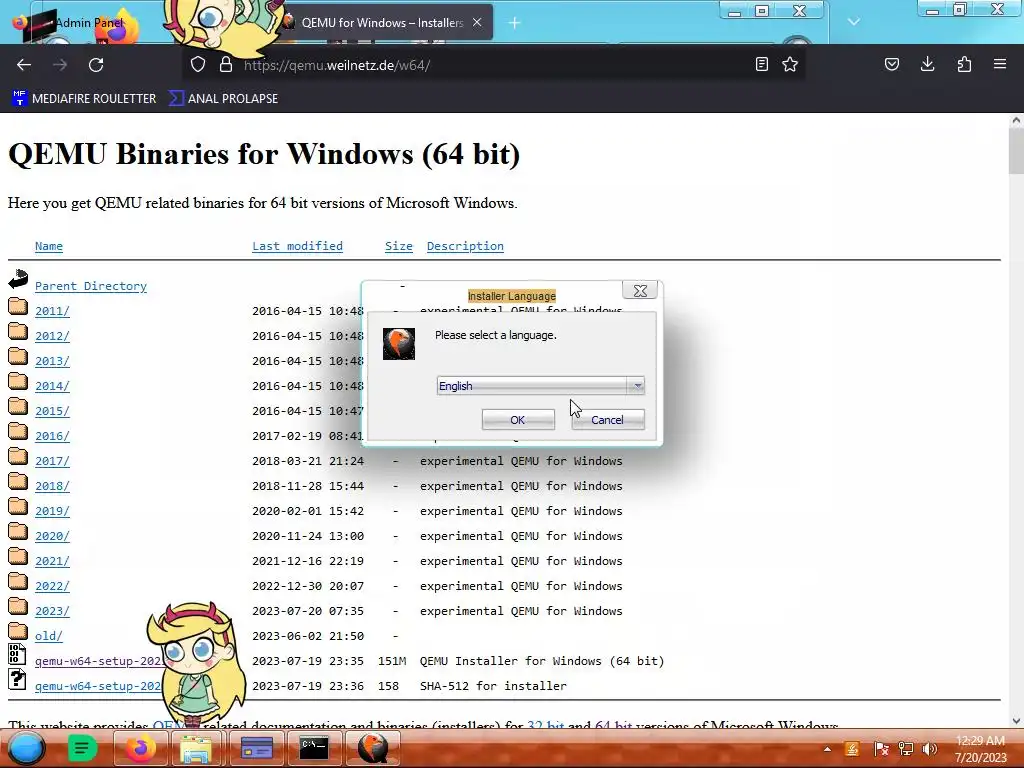Viewport: 1024px width, 768px height.
Task: Reload the current page
Action: 96,65
